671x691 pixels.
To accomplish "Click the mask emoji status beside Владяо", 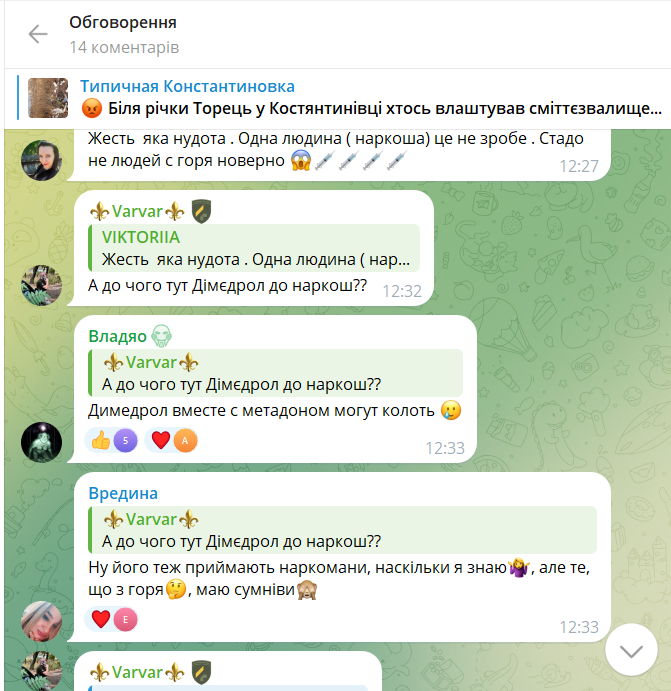I will (161, 336).
